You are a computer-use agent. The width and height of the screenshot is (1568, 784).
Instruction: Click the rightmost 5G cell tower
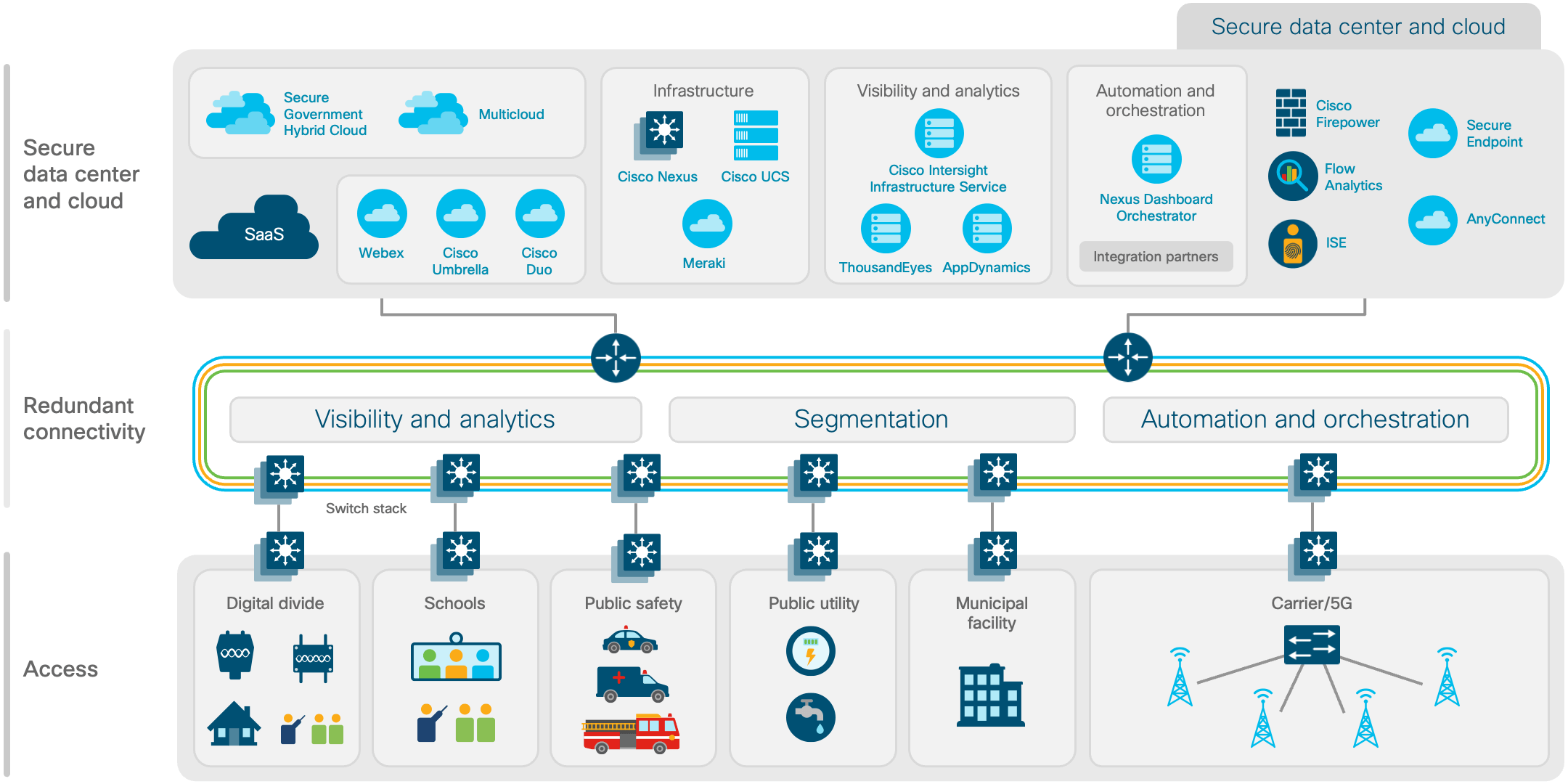[x=1447, y=677]
